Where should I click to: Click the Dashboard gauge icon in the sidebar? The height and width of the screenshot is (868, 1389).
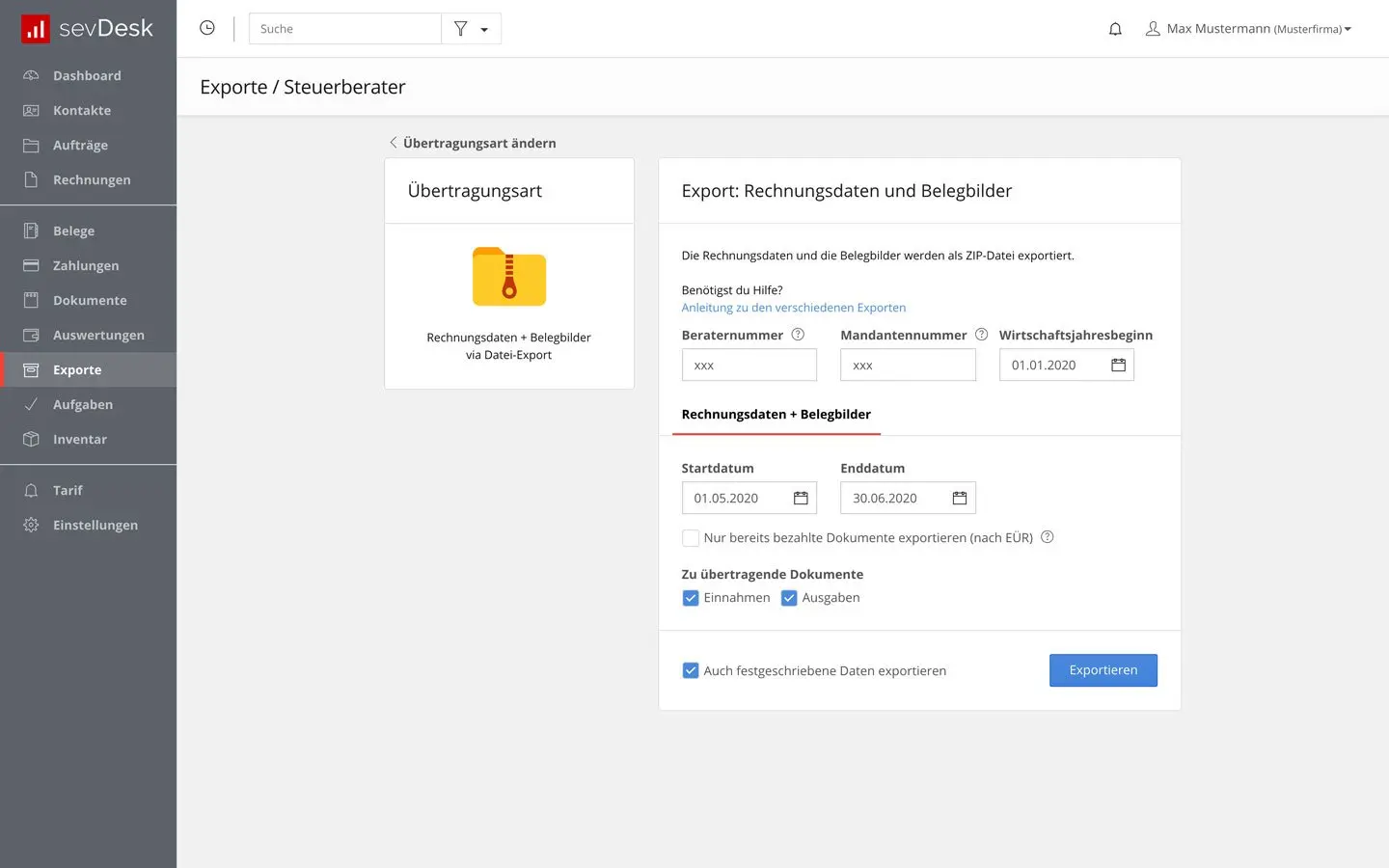coord(31,75)
